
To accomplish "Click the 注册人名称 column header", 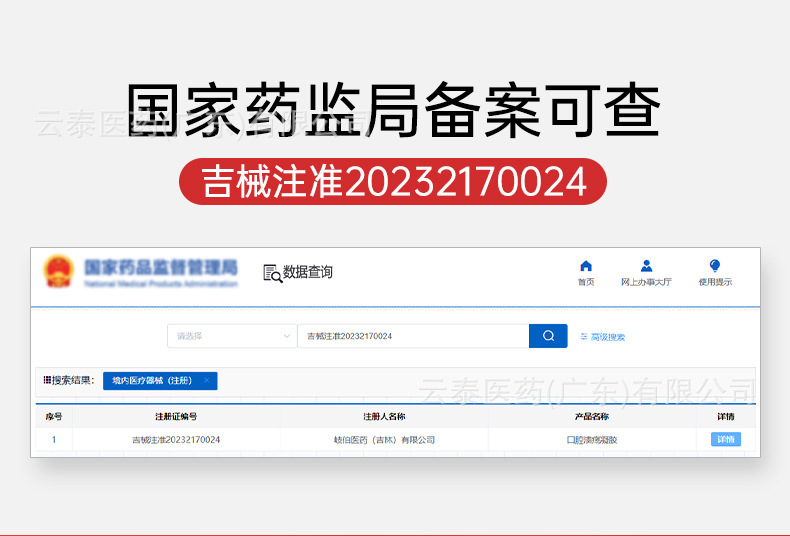I will pos(384,417).
